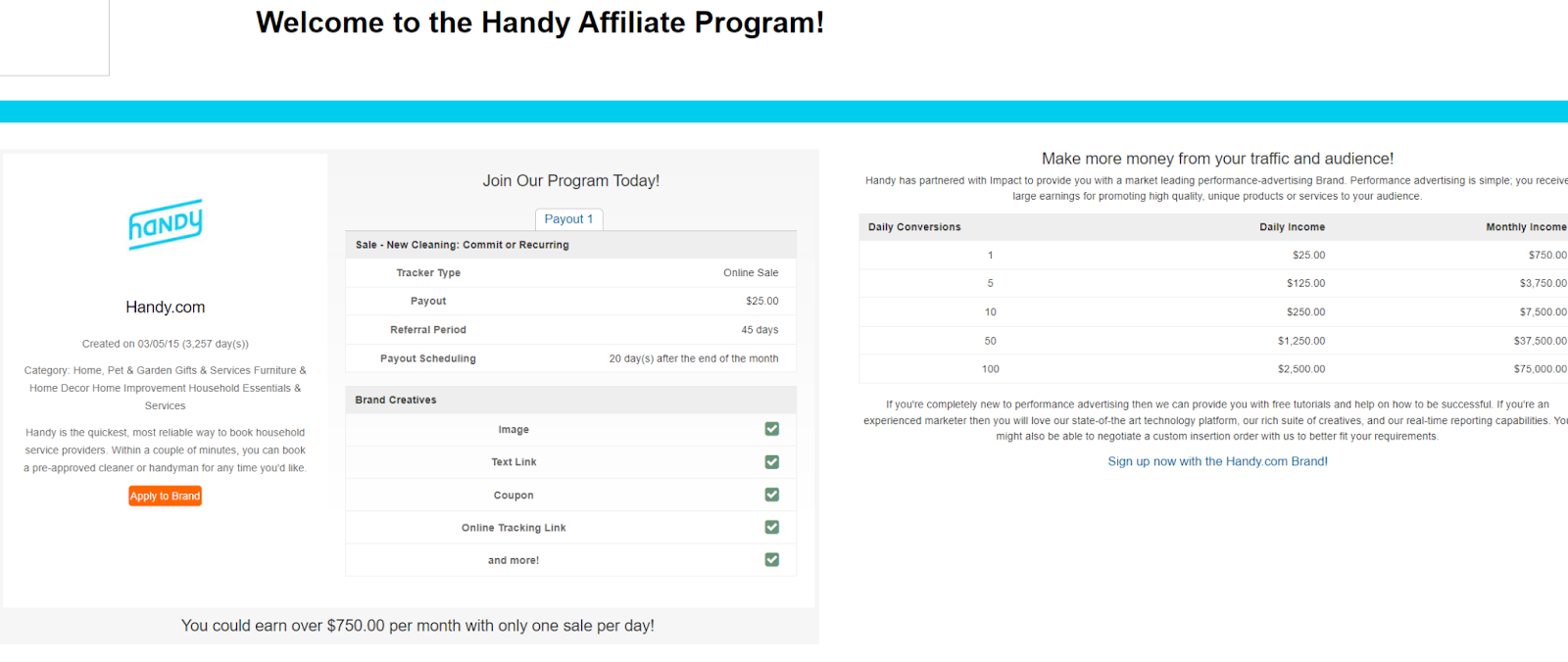This screenshot has height=662, width=1568.
Task: Click the $75,000.00 monthly income cell
Action: [1541, 370]
